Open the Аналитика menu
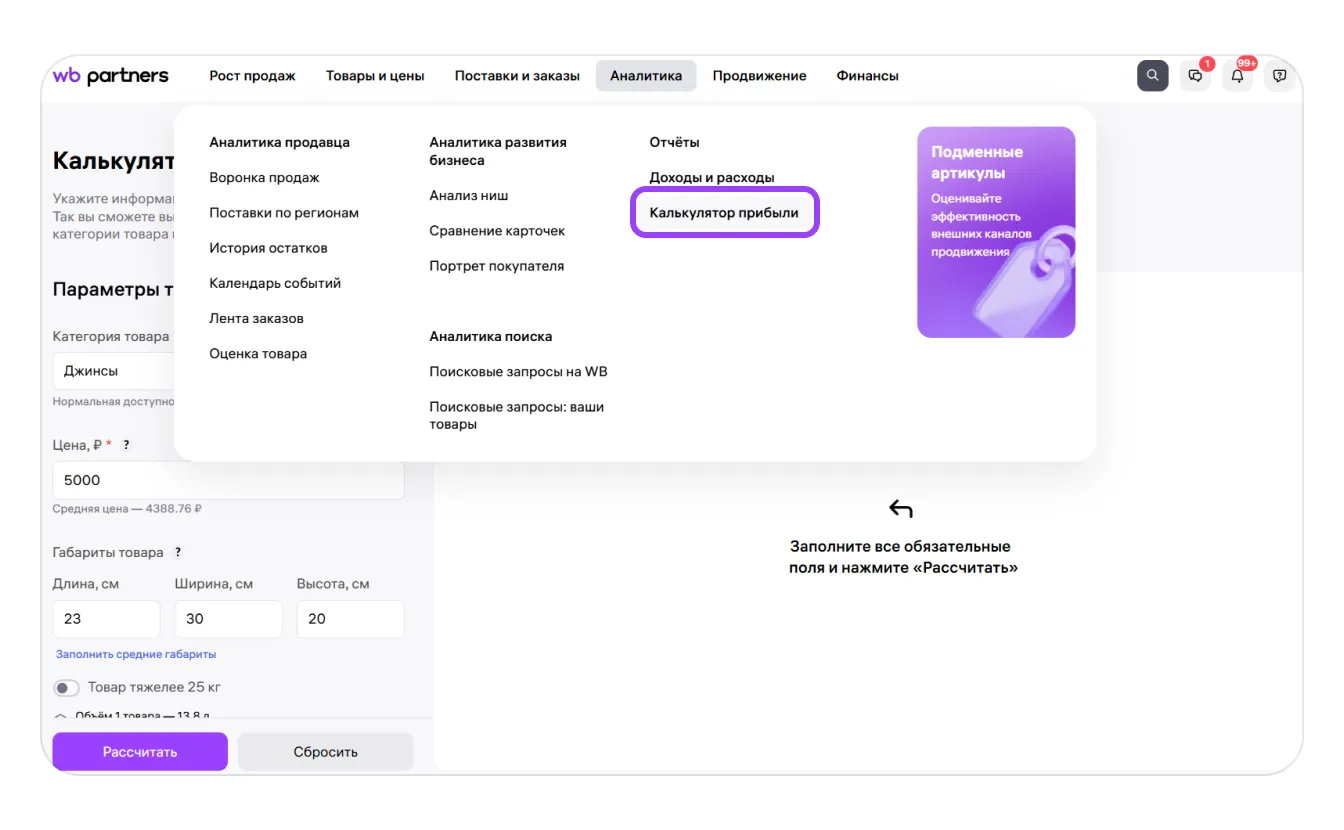The width and height of the screenshot is (1344, 830). 646,76
